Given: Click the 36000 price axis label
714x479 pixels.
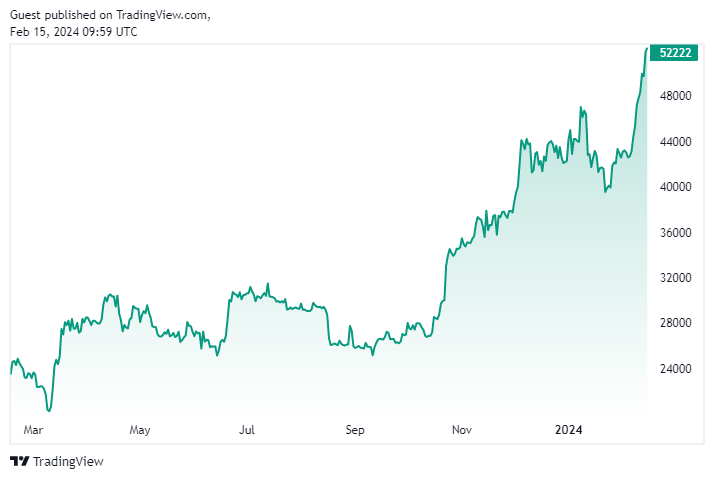Looking at the screenshot, I should point(676,232).
